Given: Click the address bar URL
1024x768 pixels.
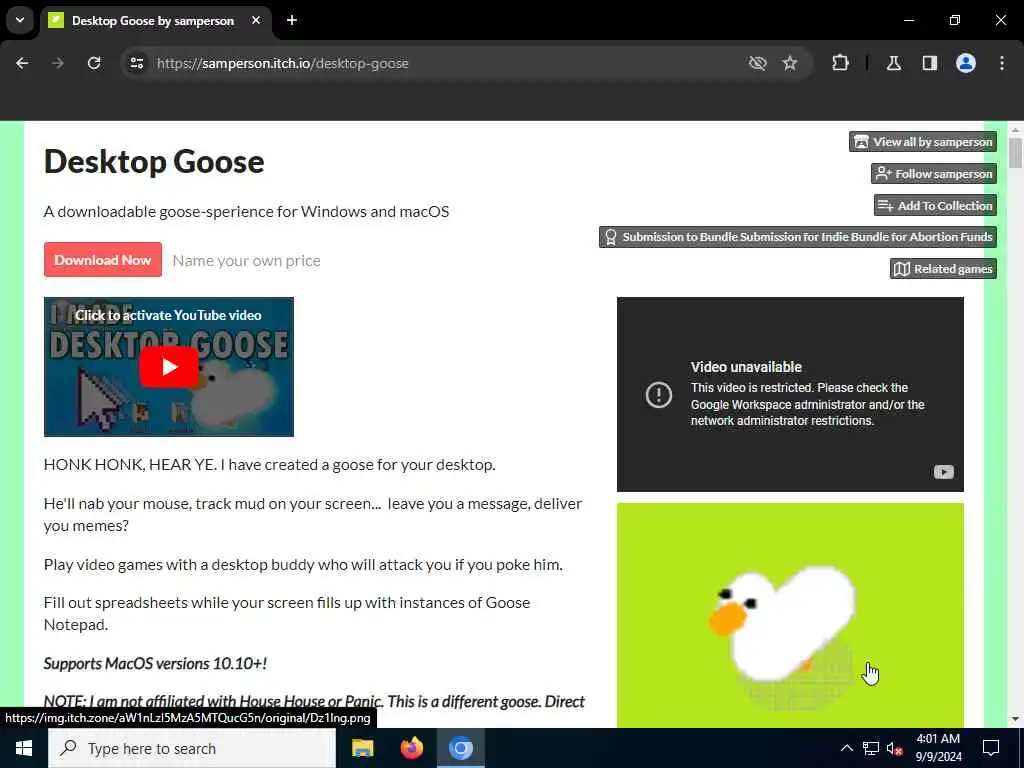Looking at the screenshot, I should pyautogui.click(x=283, y=63).
